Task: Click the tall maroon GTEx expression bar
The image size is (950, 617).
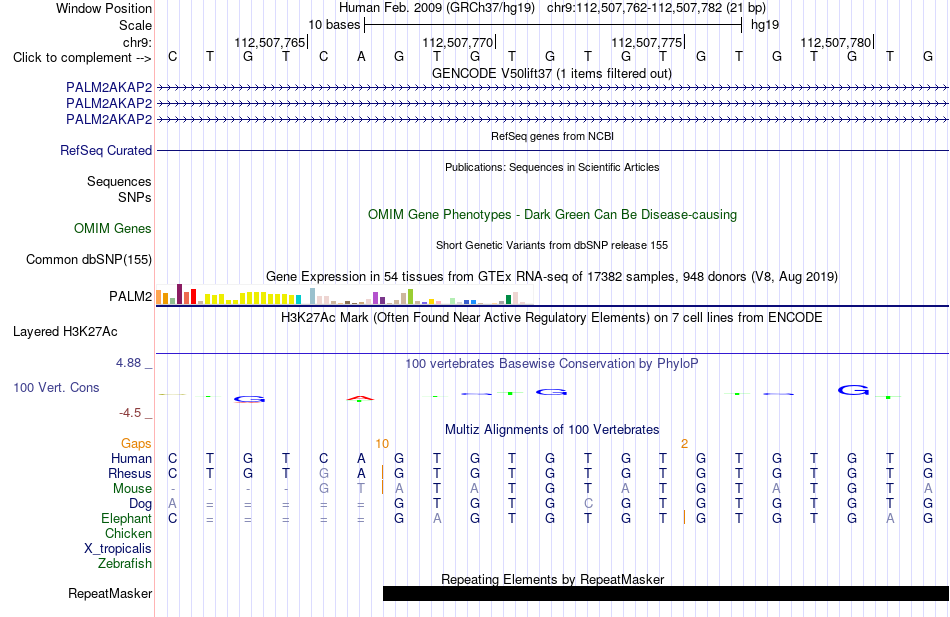Action: [x=179, y=294]
